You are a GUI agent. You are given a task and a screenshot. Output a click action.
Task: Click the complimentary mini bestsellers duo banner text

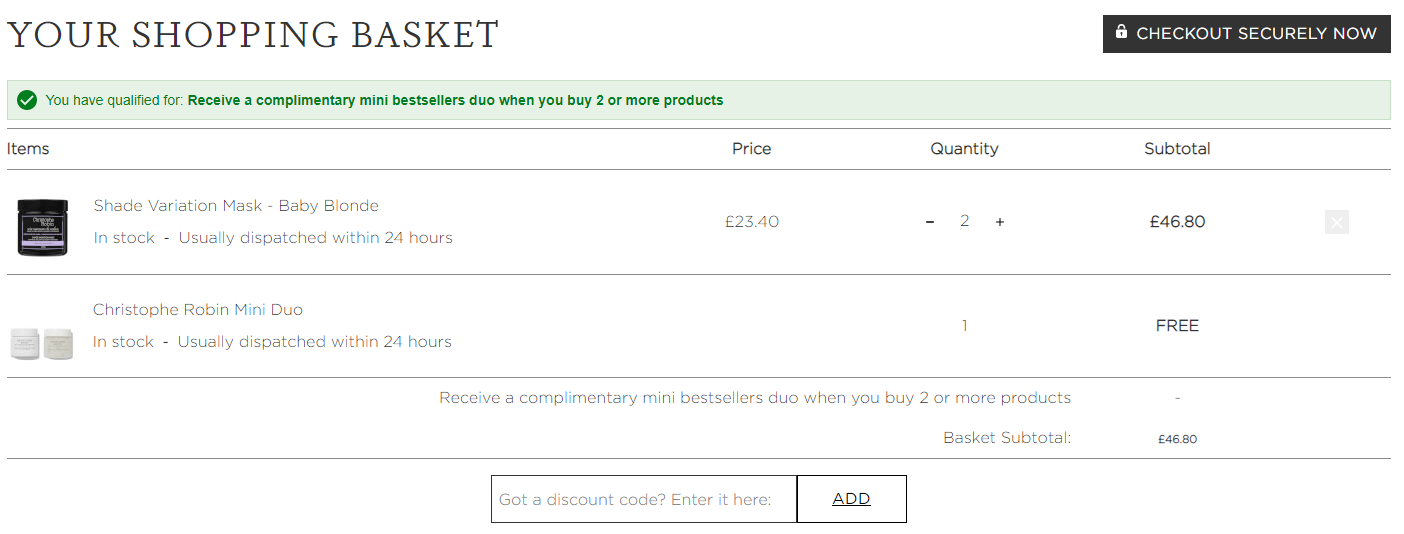pyautogui.click(x=455, y=100)
